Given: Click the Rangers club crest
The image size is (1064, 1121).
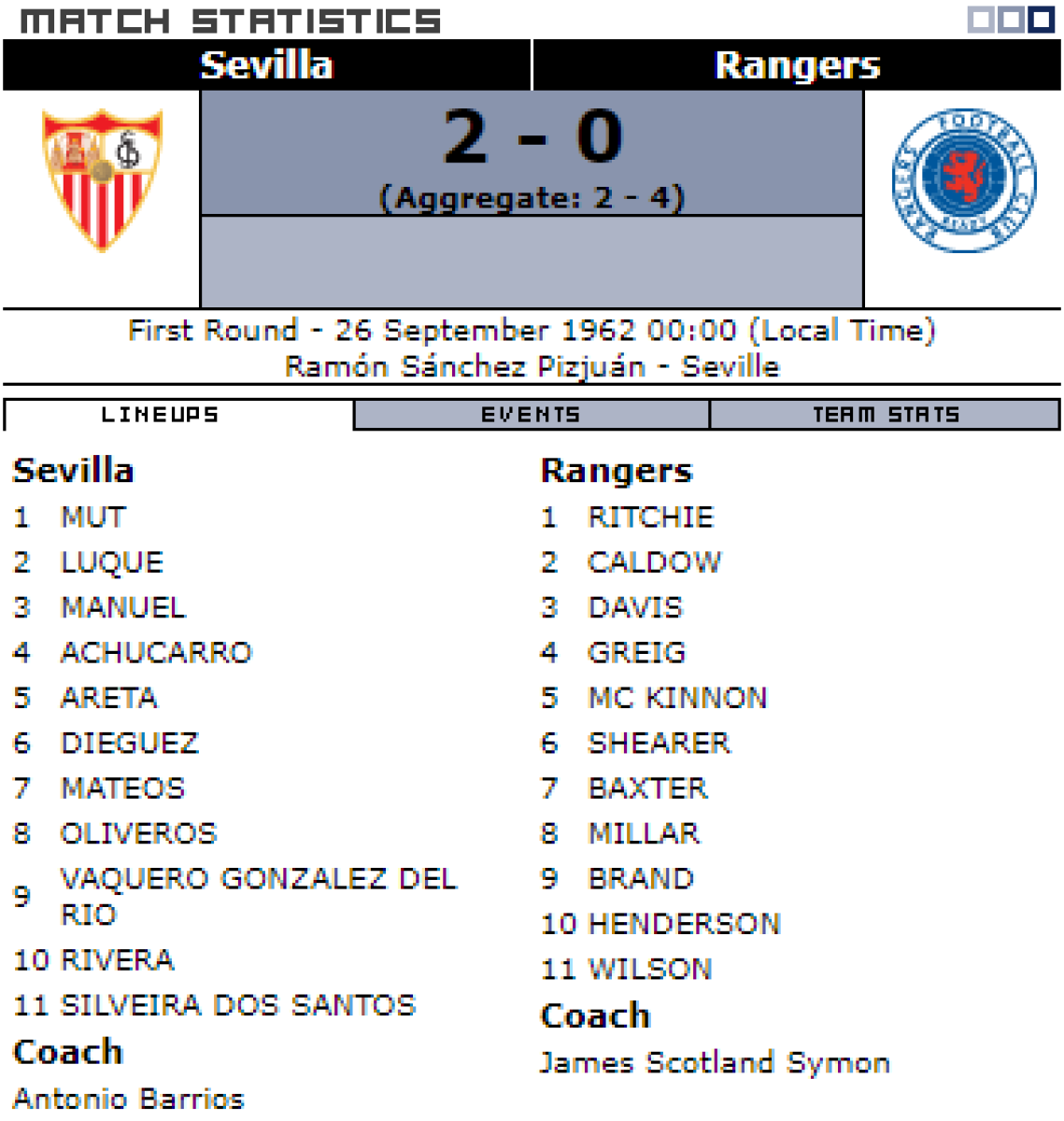Looking at the screenshot, I should (963, 180).
